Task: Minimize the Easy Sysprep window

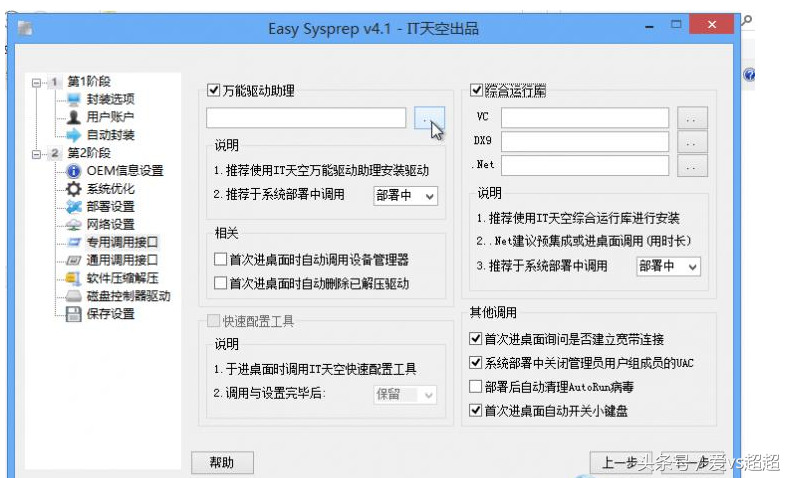Action: [649, 25]
